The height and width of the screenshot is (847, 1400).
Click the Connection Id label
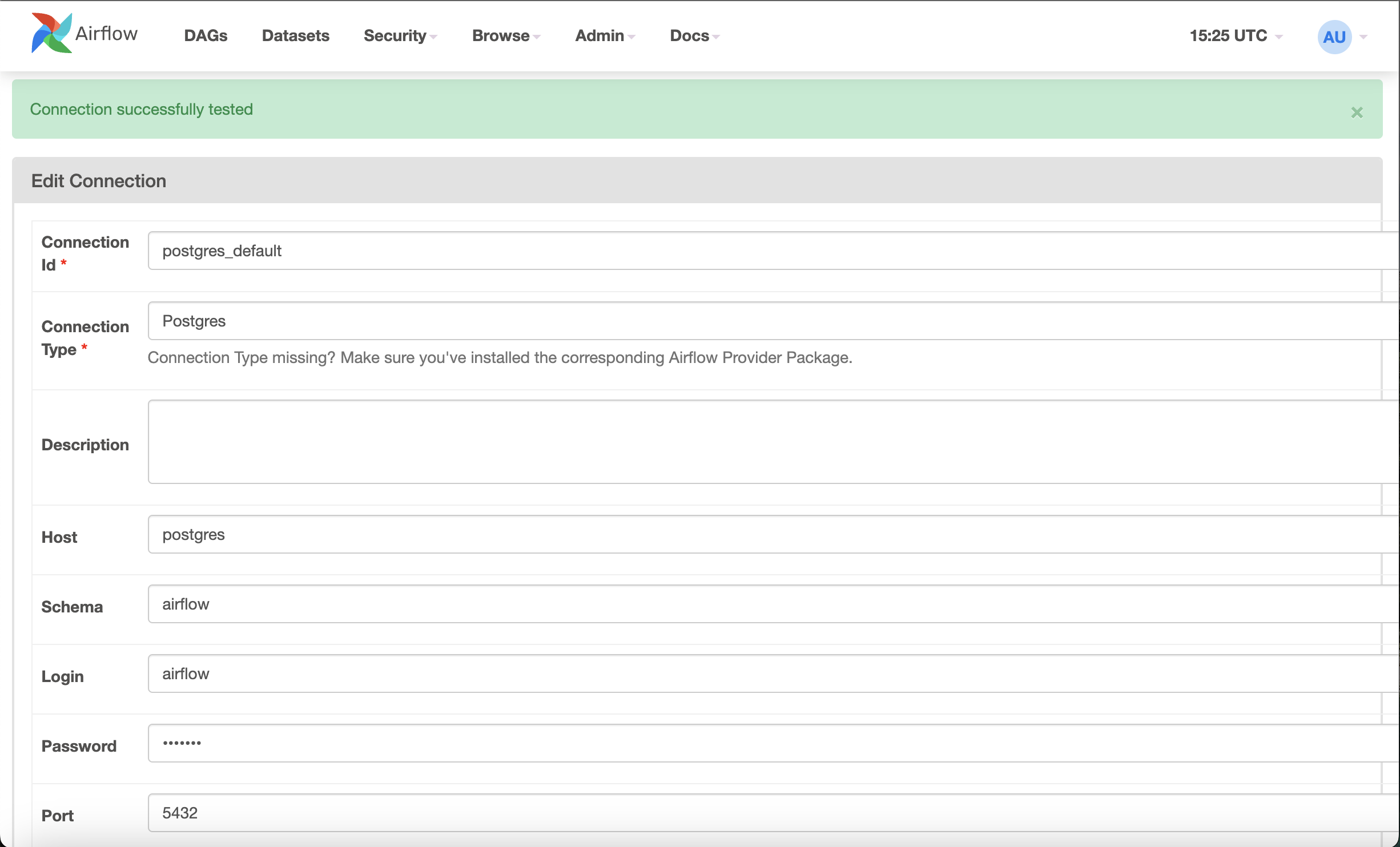tap(85, 253)
